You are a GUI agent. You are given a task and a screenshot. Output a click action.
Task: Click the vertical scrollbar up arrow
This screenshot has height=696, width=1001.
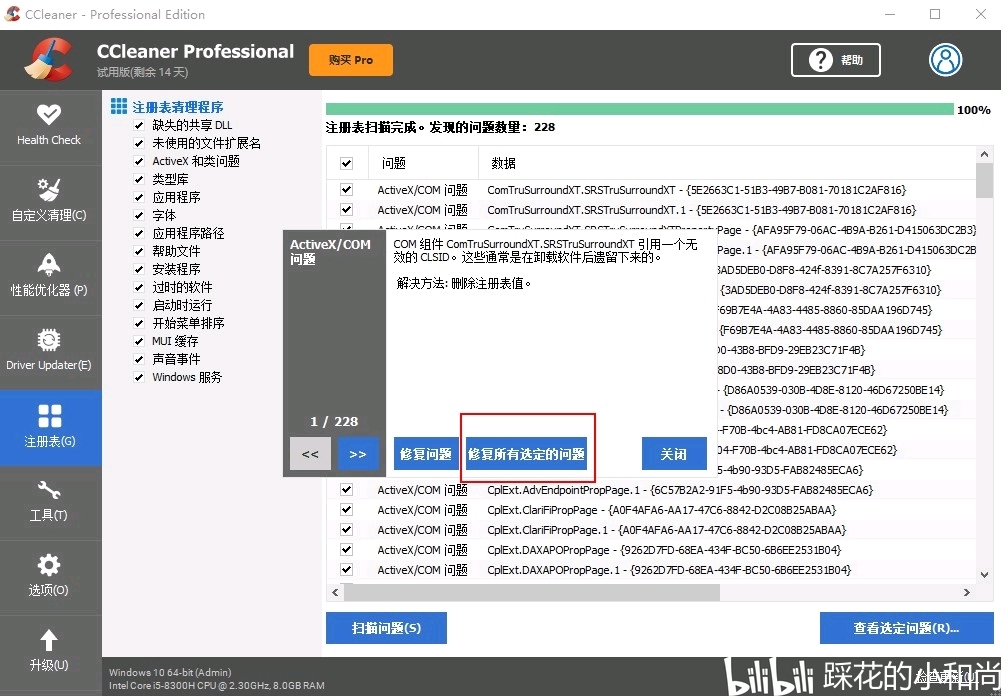[984, 154]
